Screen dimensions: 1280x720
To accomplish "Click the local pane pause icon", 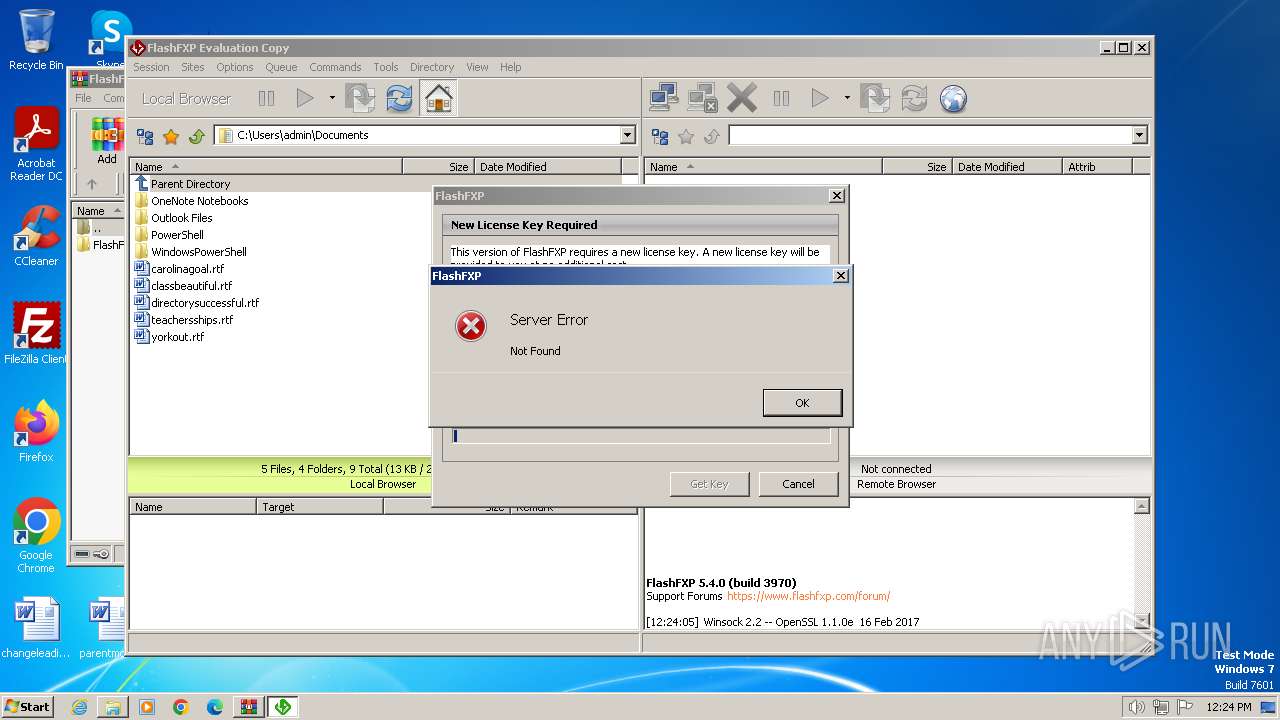I will point(267,98).
